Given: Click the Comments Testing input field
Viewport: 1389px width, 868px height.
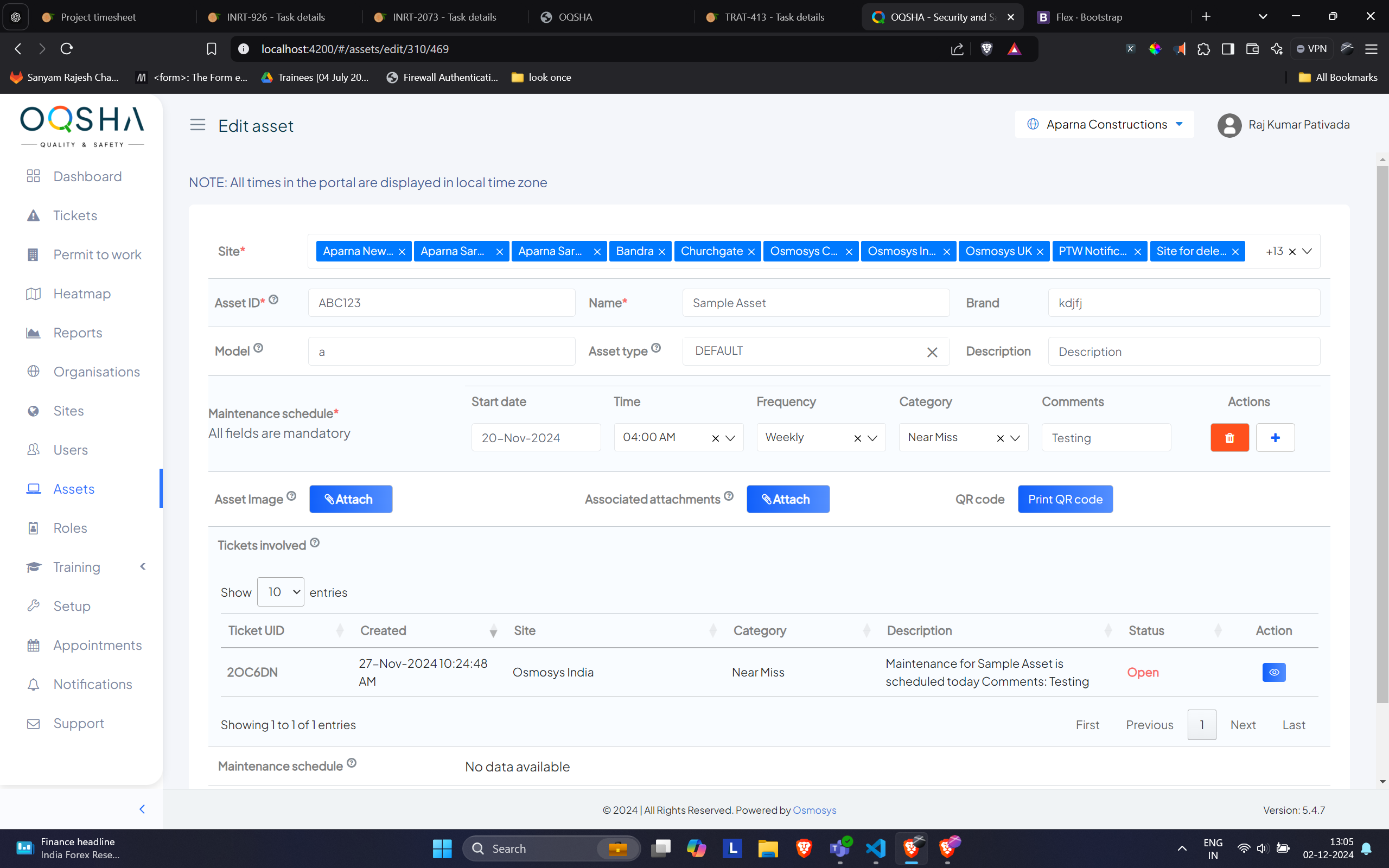Looking at the screenshot, I should (x=1105, y=438).
